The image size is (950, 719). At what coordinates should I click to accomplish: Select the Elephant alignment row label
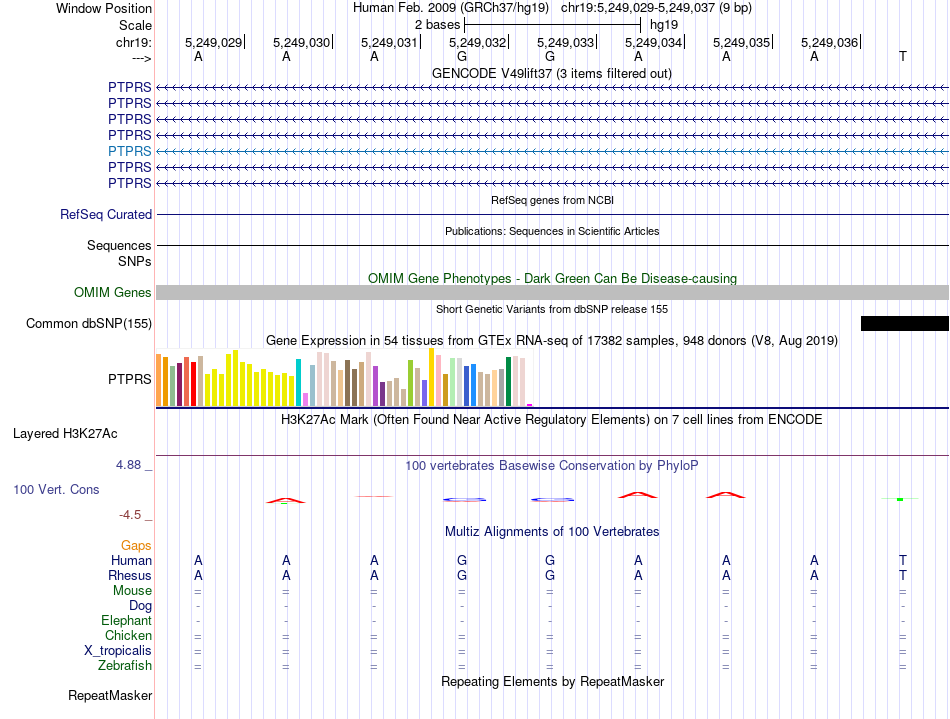[x=126, y=620]
